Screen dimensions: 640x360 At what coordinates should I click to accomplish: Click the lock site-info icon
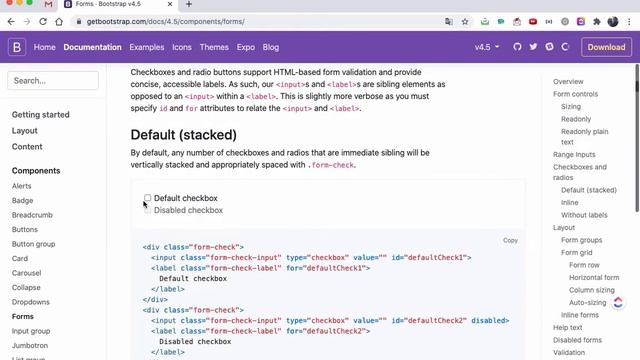pos(79,22)
